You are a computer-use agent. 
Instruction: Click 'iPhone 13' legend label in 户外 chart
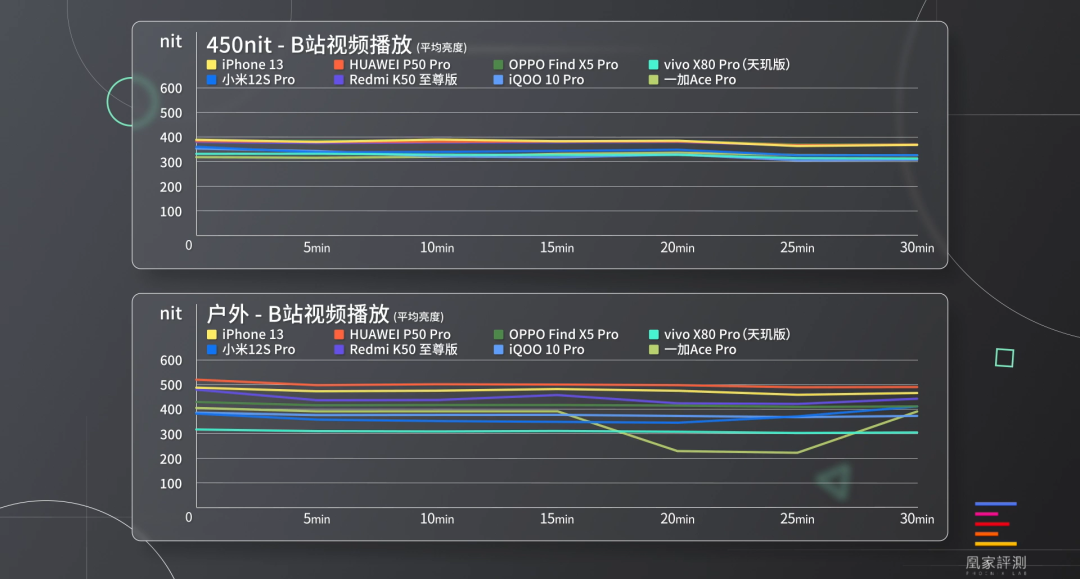click(x=252, y=335)
